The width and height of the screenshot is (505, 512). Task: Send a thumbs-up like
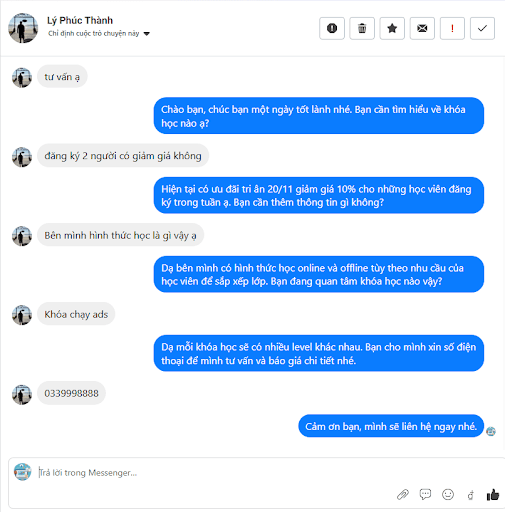493,495
